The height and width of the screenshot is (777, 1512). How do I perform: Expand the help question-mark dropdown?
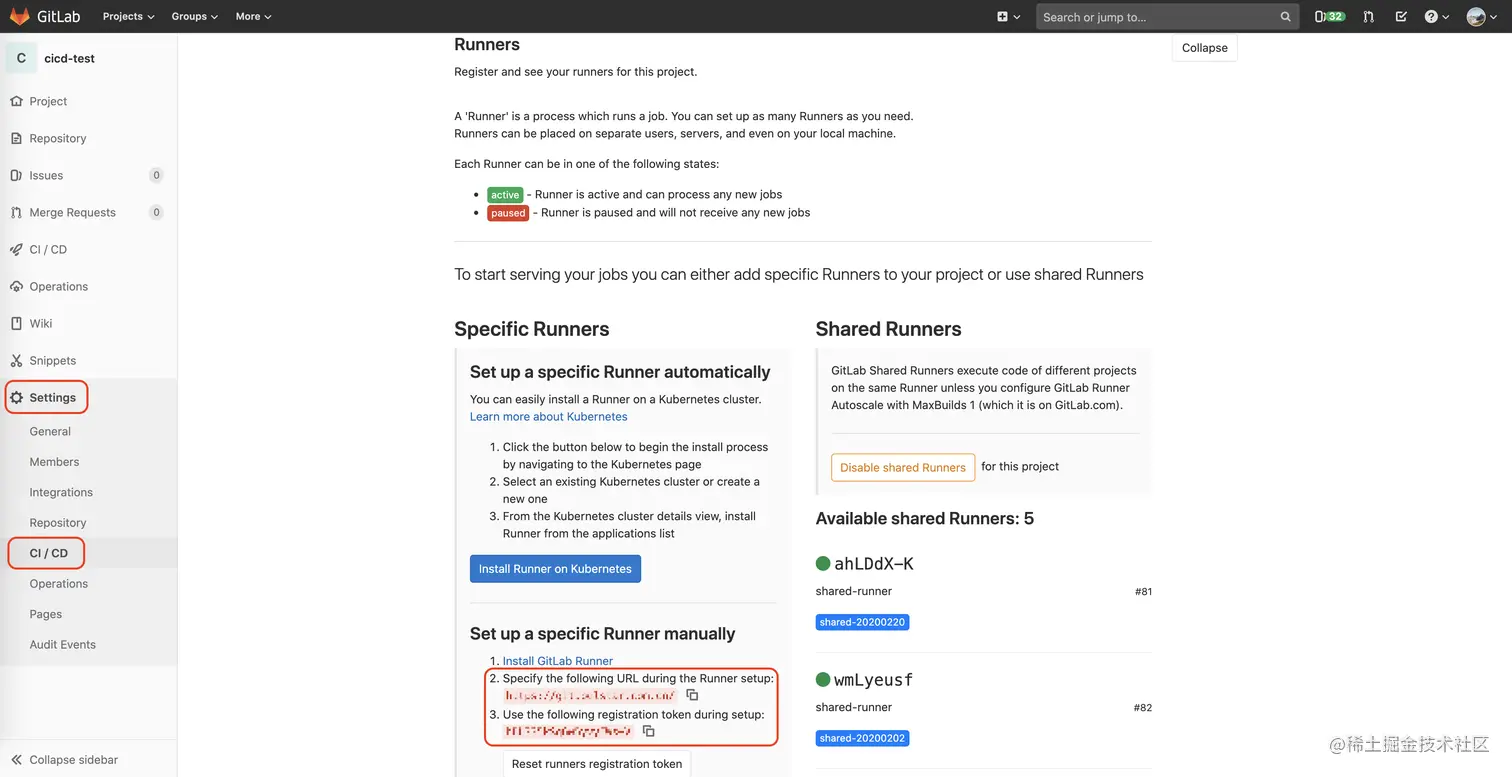(1436, 16)
